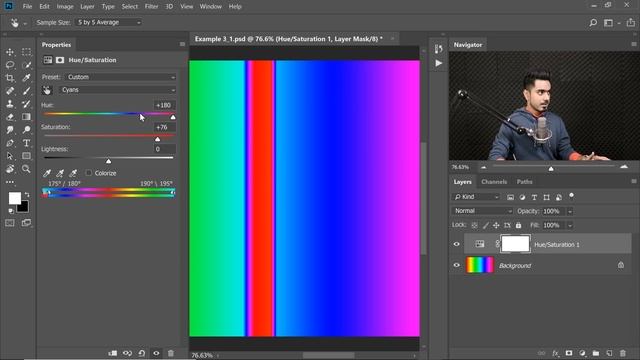Viewport: 640px width, 360px height.
Task: Click the add to sample eyedropper
Action: click(x=60, y=173)
